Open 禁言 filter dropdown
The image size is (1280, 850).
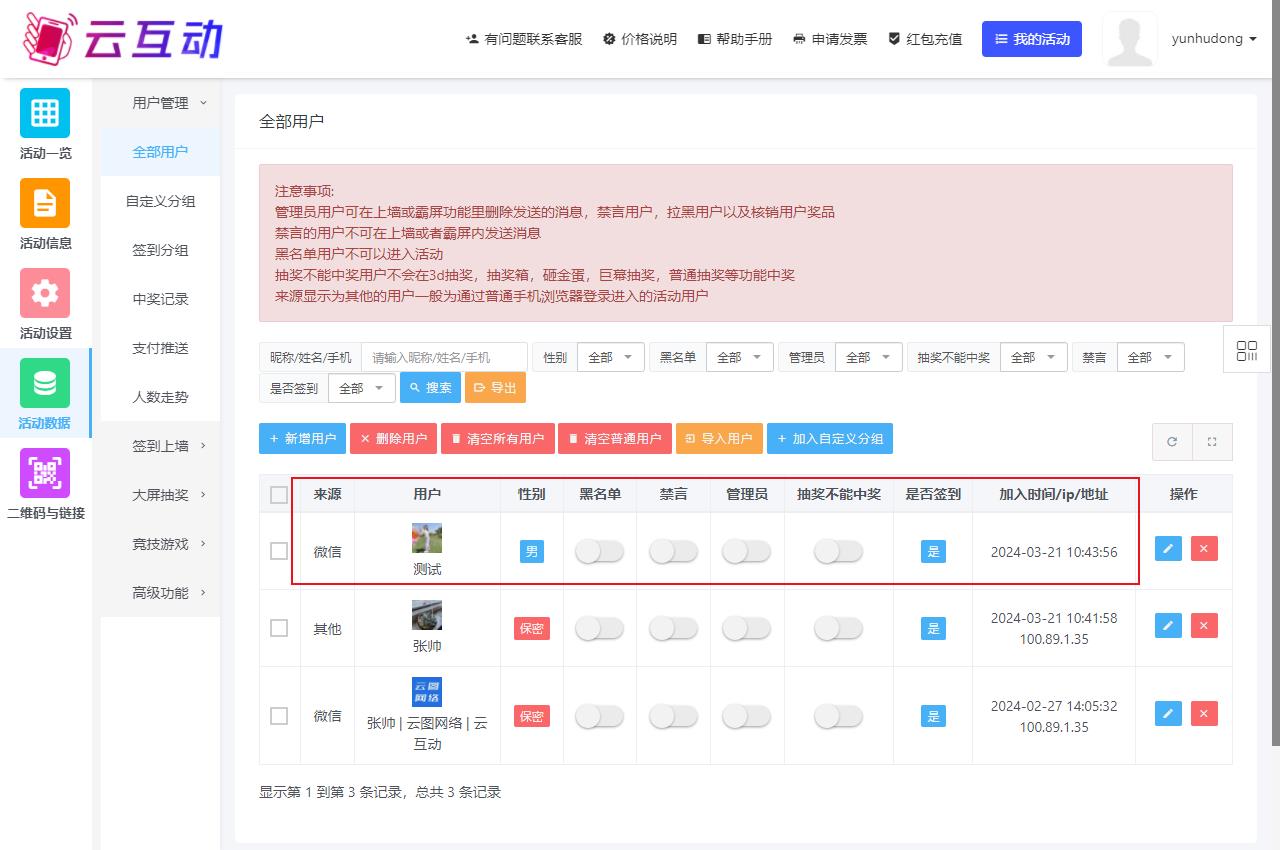tap(1150, 357)
